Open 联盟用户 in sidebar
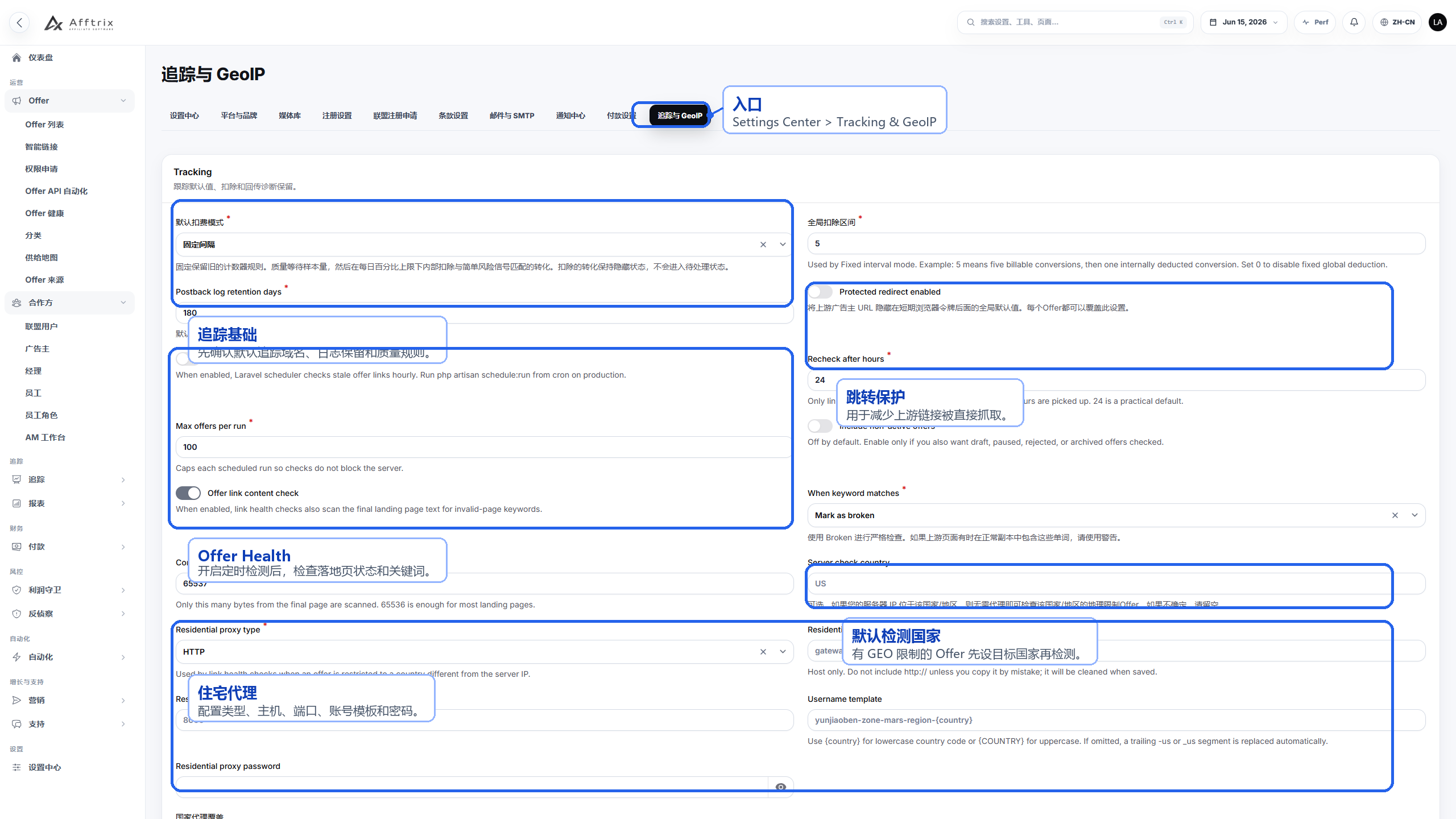This screenshot has width=1456, height=819. (41, 326)
